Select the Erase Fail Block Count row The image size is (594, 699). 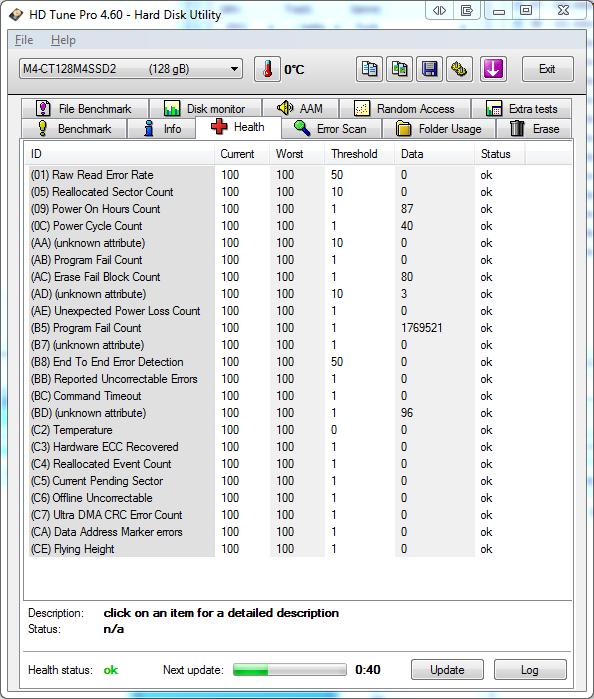click(277, 276)
